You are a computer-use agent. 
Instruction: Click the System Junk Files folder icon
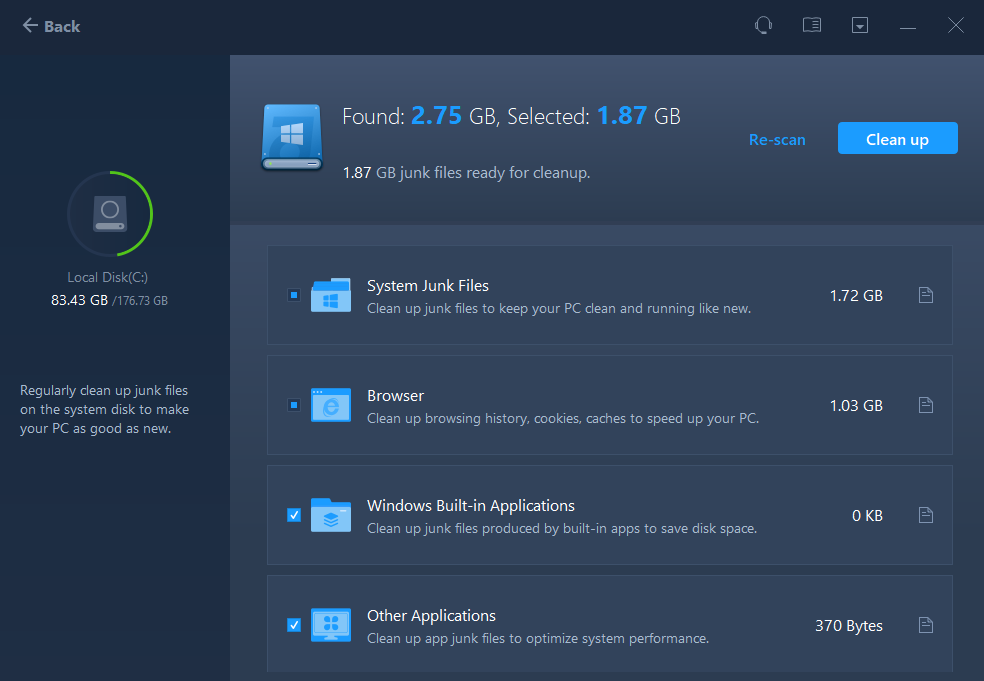(330, 295)
